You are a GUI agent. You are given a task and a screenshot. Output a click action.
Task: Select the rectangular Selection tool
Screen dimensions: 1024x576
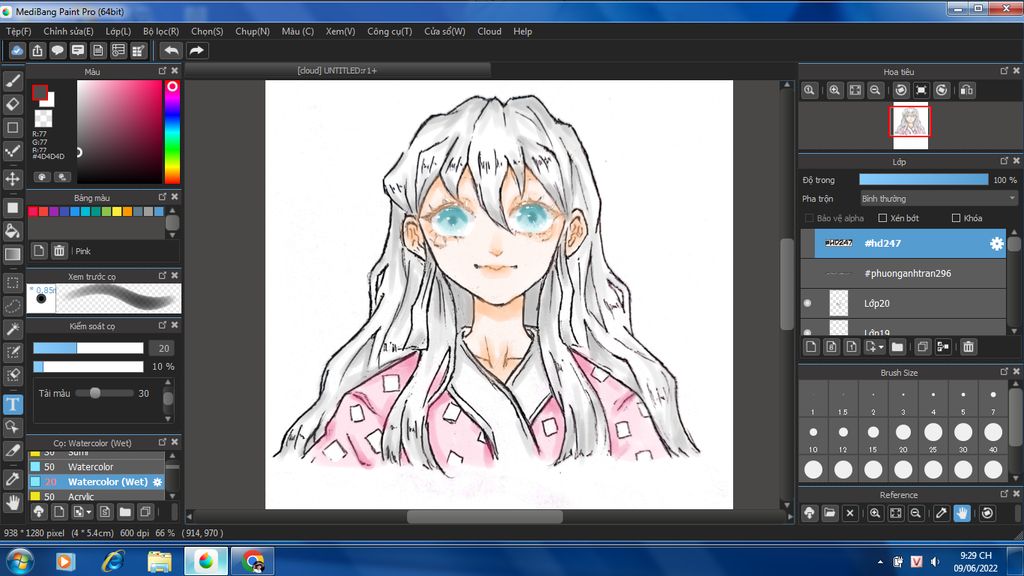point(13,283)
